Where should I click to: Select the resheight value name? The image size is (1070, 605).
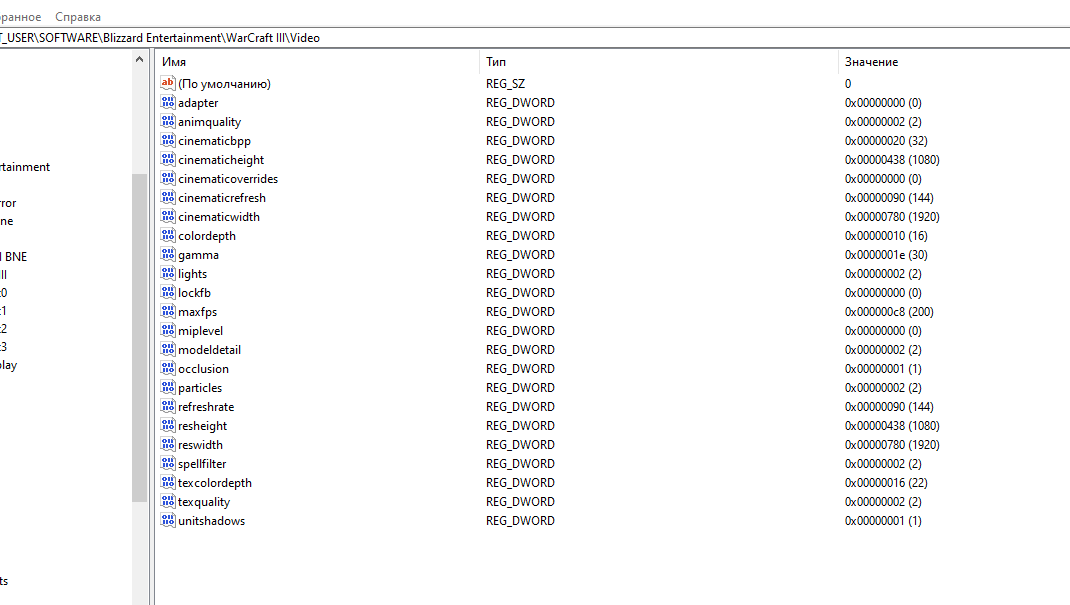203,425
